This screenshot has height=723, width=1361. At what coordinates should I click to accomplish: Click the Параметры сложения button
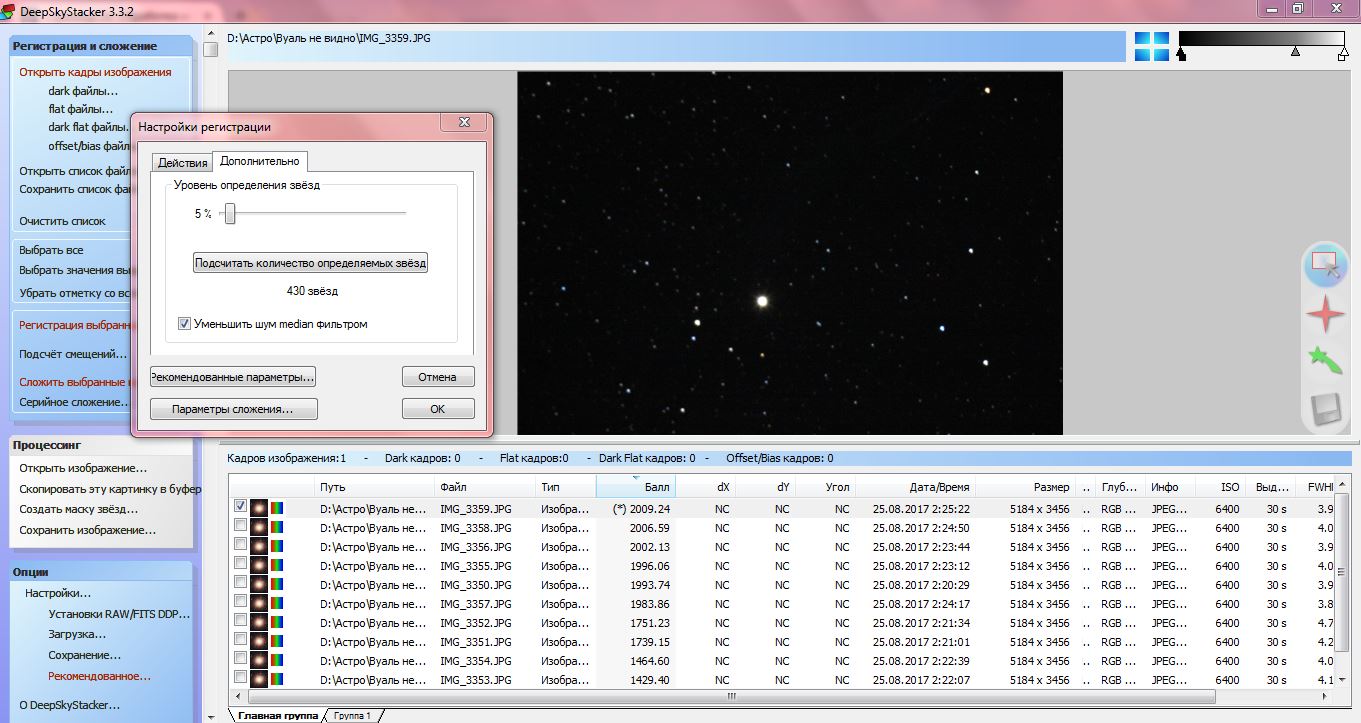[233, 409]
